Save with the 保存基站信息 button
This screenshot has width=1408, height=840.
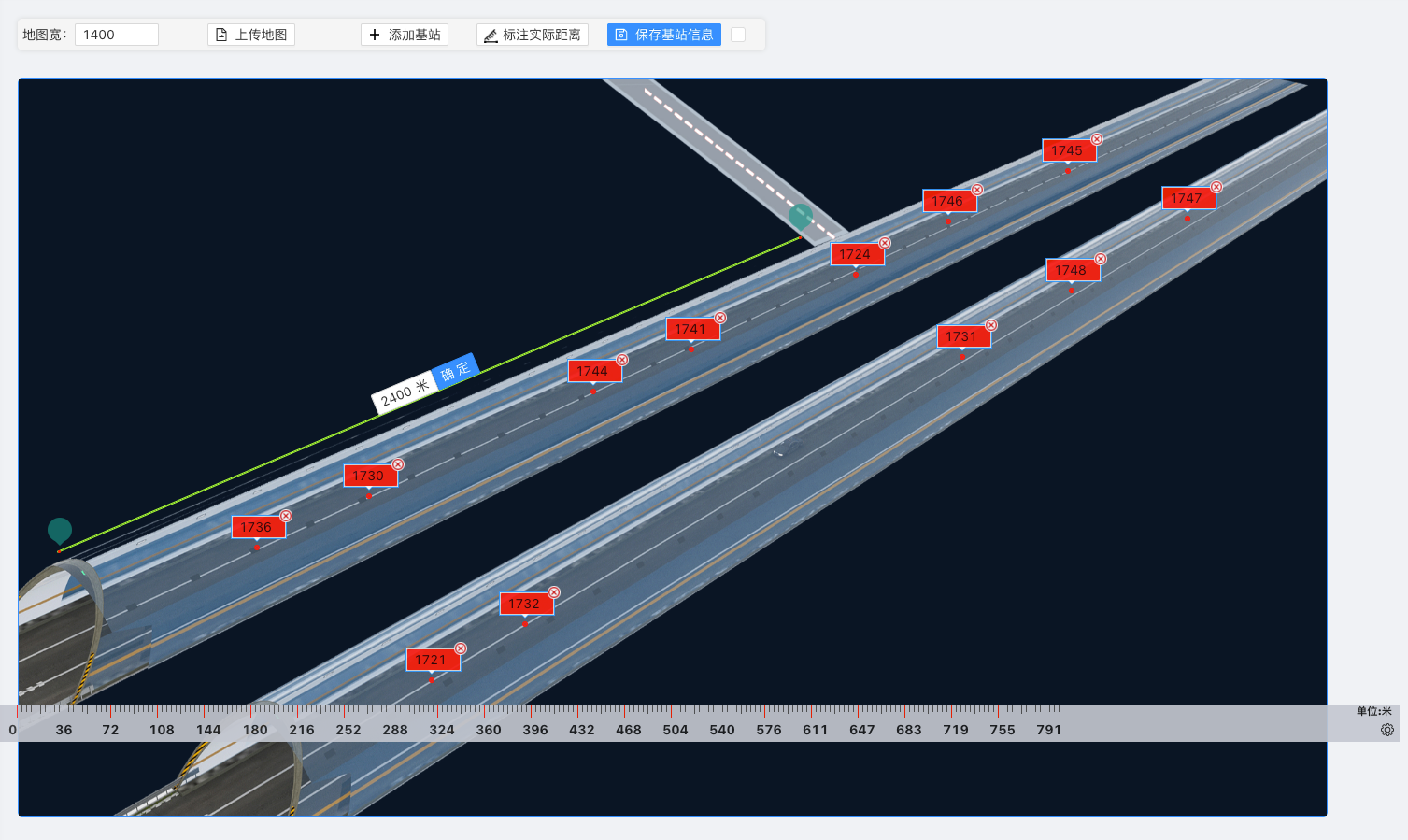click(x=664, y=35)
